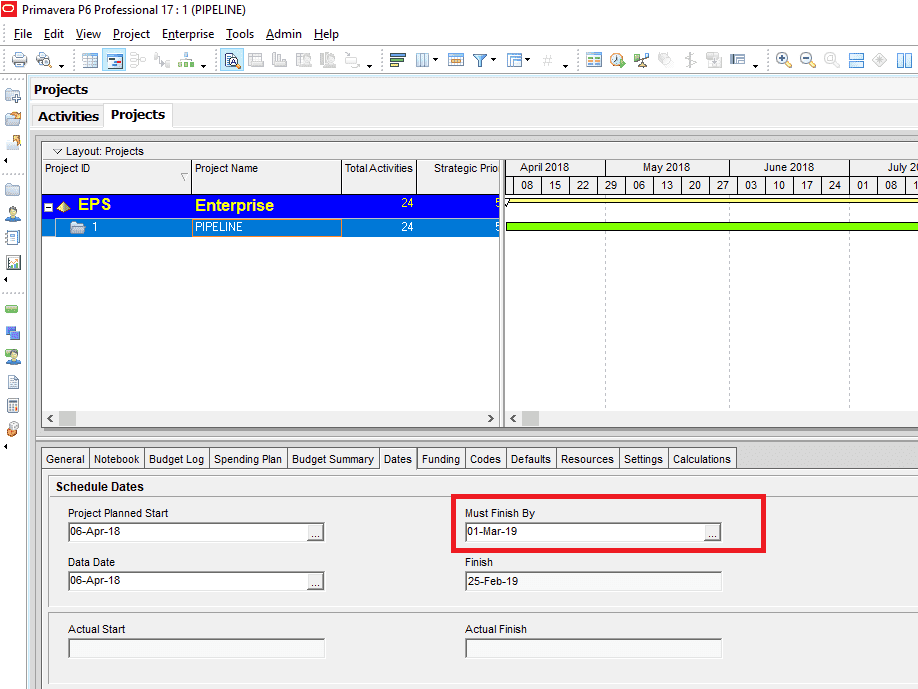
Task: Sort by the Total Activities column header
Action: point(379,176)
